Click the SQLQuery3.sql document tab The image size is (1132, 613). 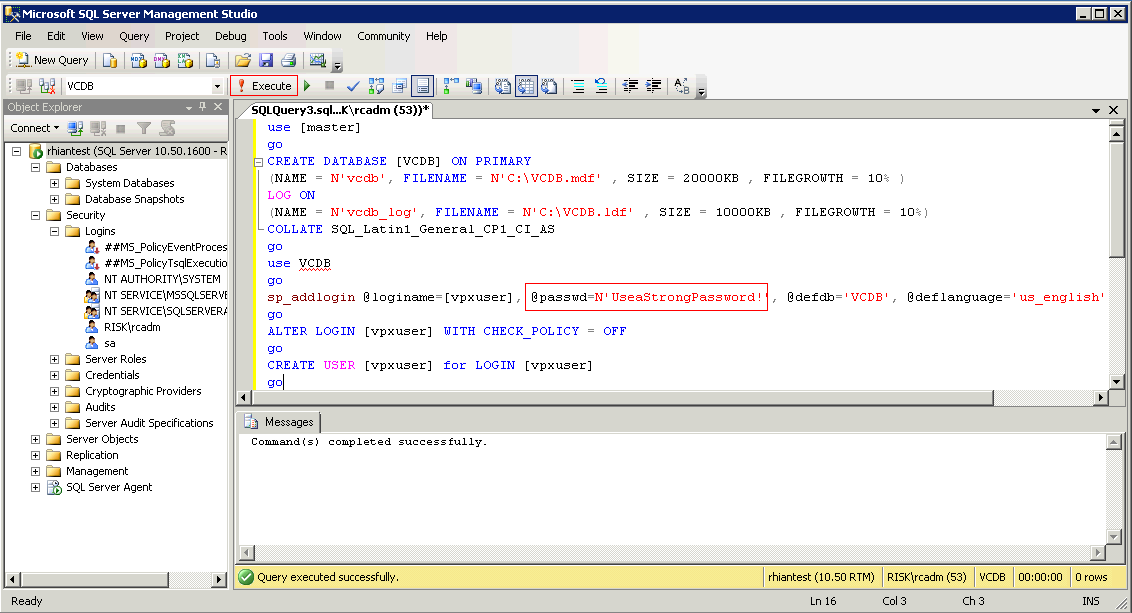pos(339,110)
